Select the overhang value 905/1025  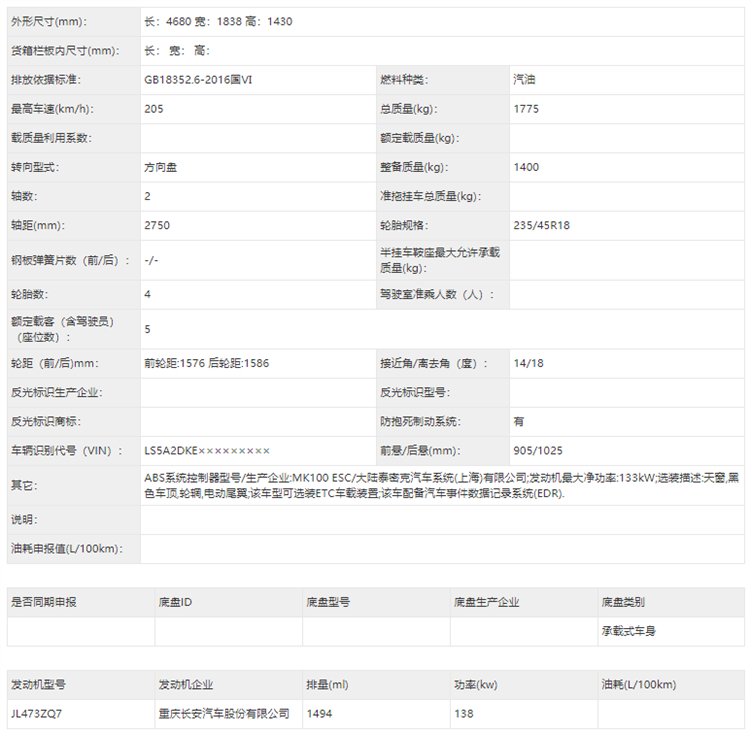click(x=538, y=451)
